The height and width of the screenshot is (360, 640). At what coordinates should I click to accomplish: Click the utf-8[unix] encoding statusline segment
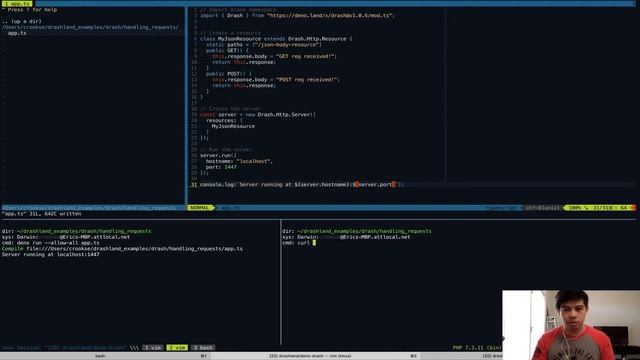(x=542, y=208)
